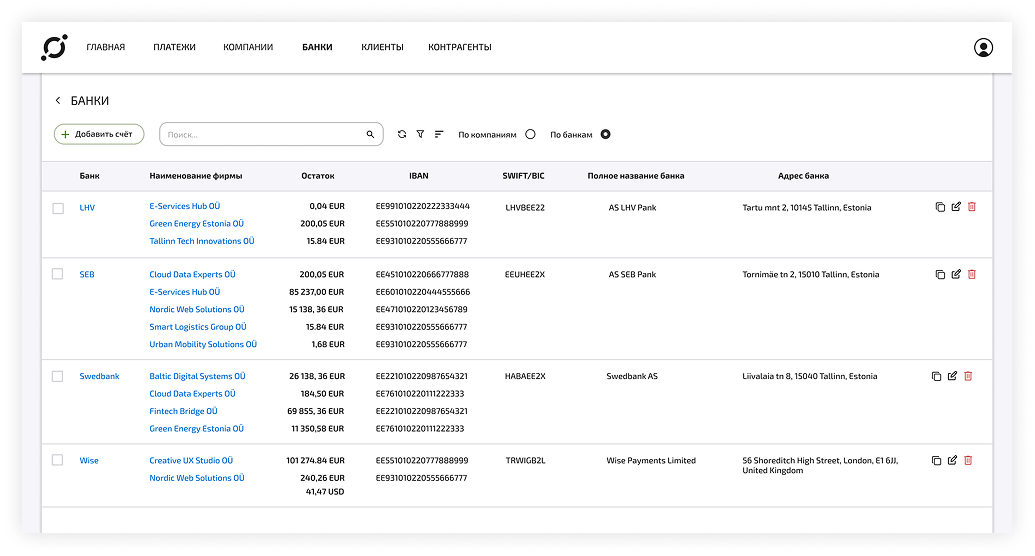The image size is (1035, 556).
Task: Switch to the КЛИЕНТЫ section
Action: 382,47
